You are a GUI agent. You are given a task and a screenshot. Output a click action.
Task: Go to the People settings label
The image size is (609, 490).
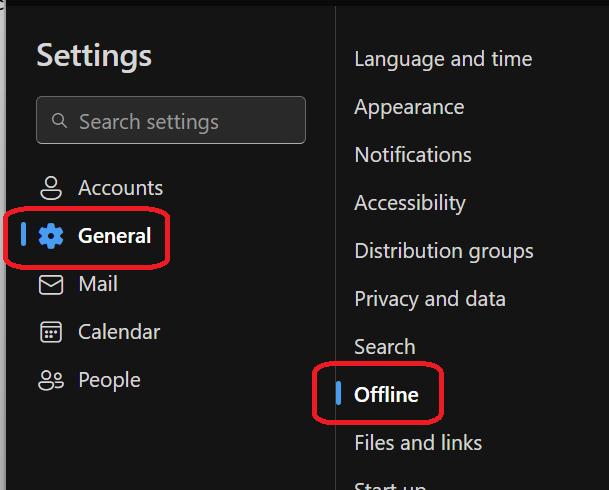click(109, 380)
